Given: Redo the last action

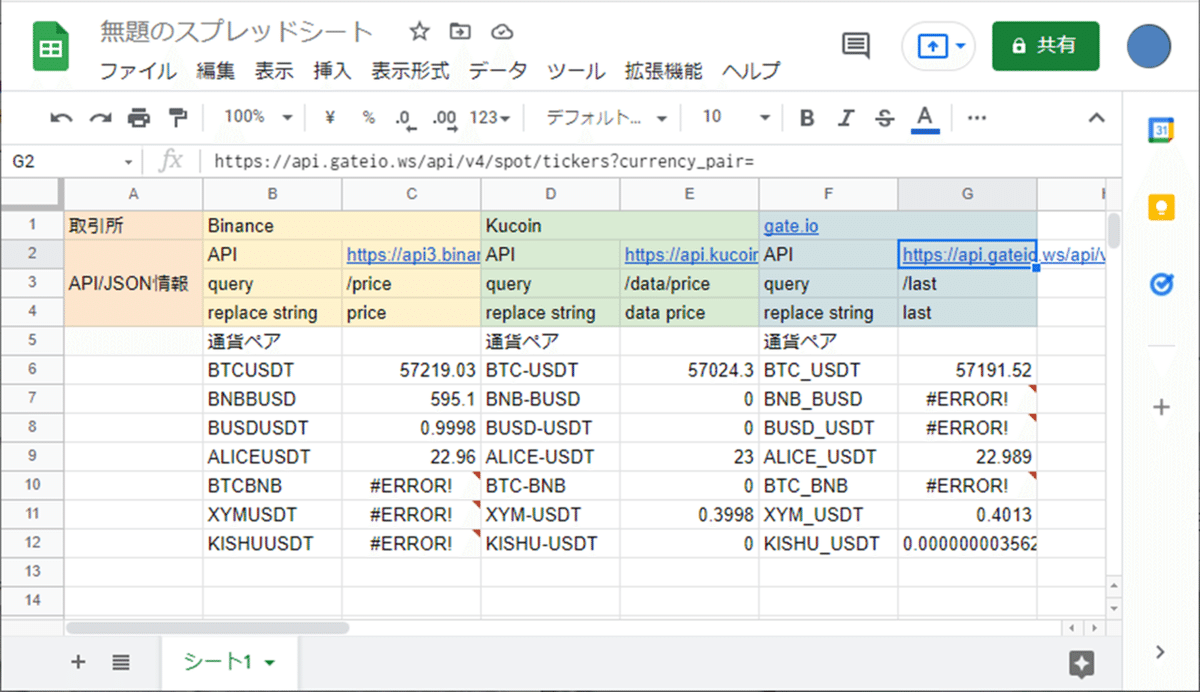Looking at the screenshot, I should [100, 118].
